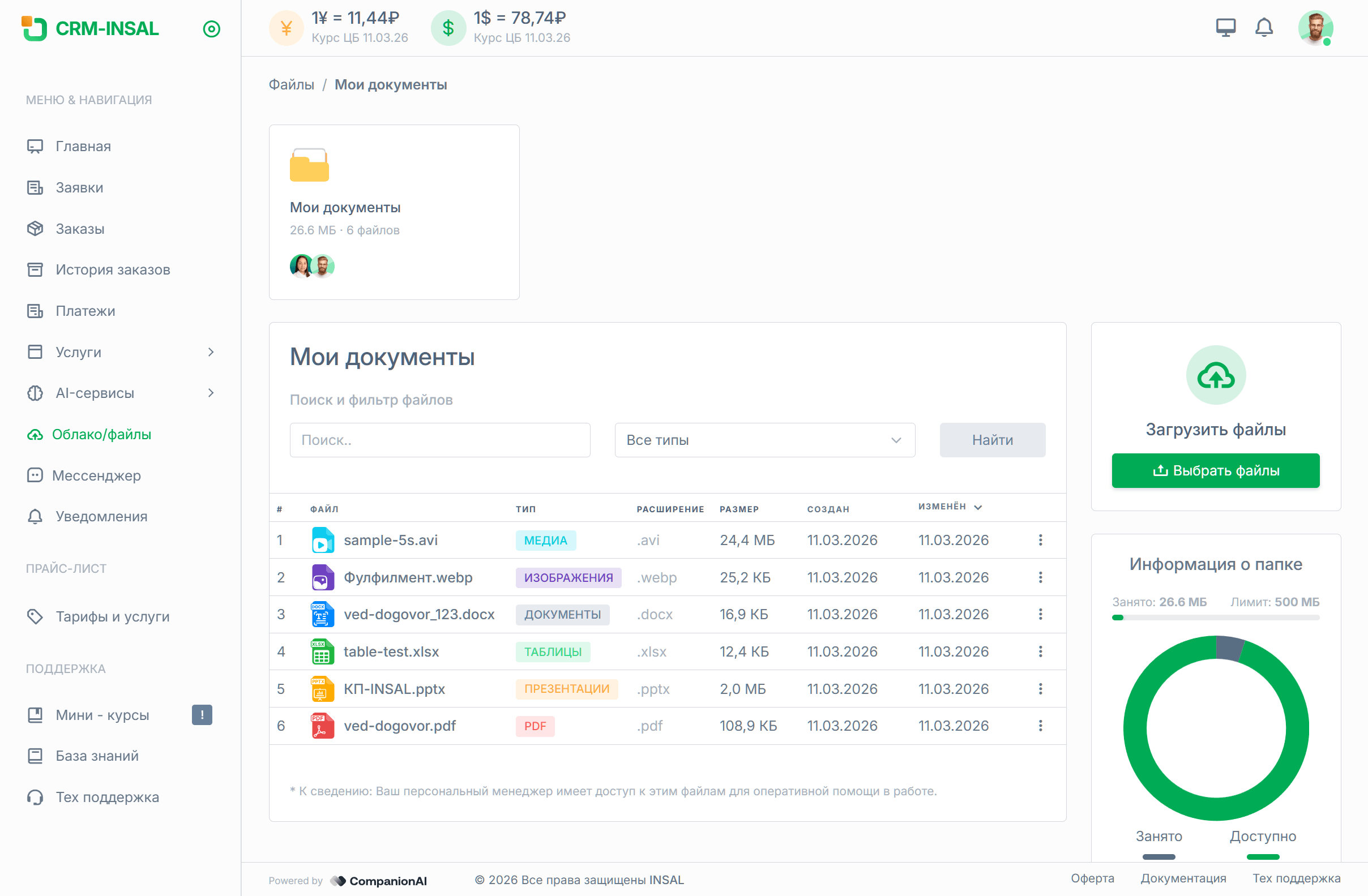The height and width of the screenshot is (896, 1368).
Task: Toggle Занято legend item on the chart
Action: [1158, 836]
